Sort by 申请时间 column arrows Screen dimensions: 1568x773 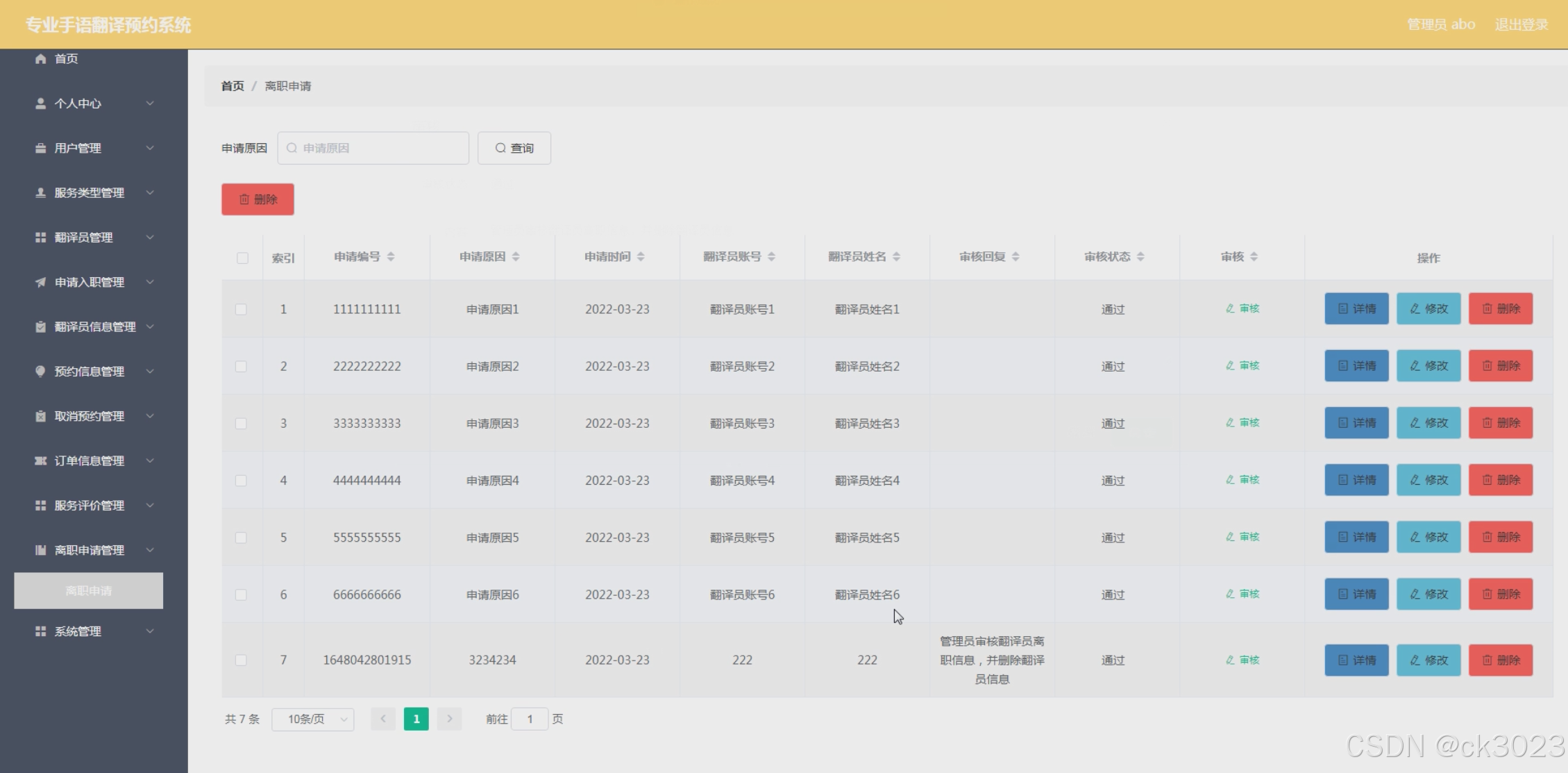tap(641, 257)
